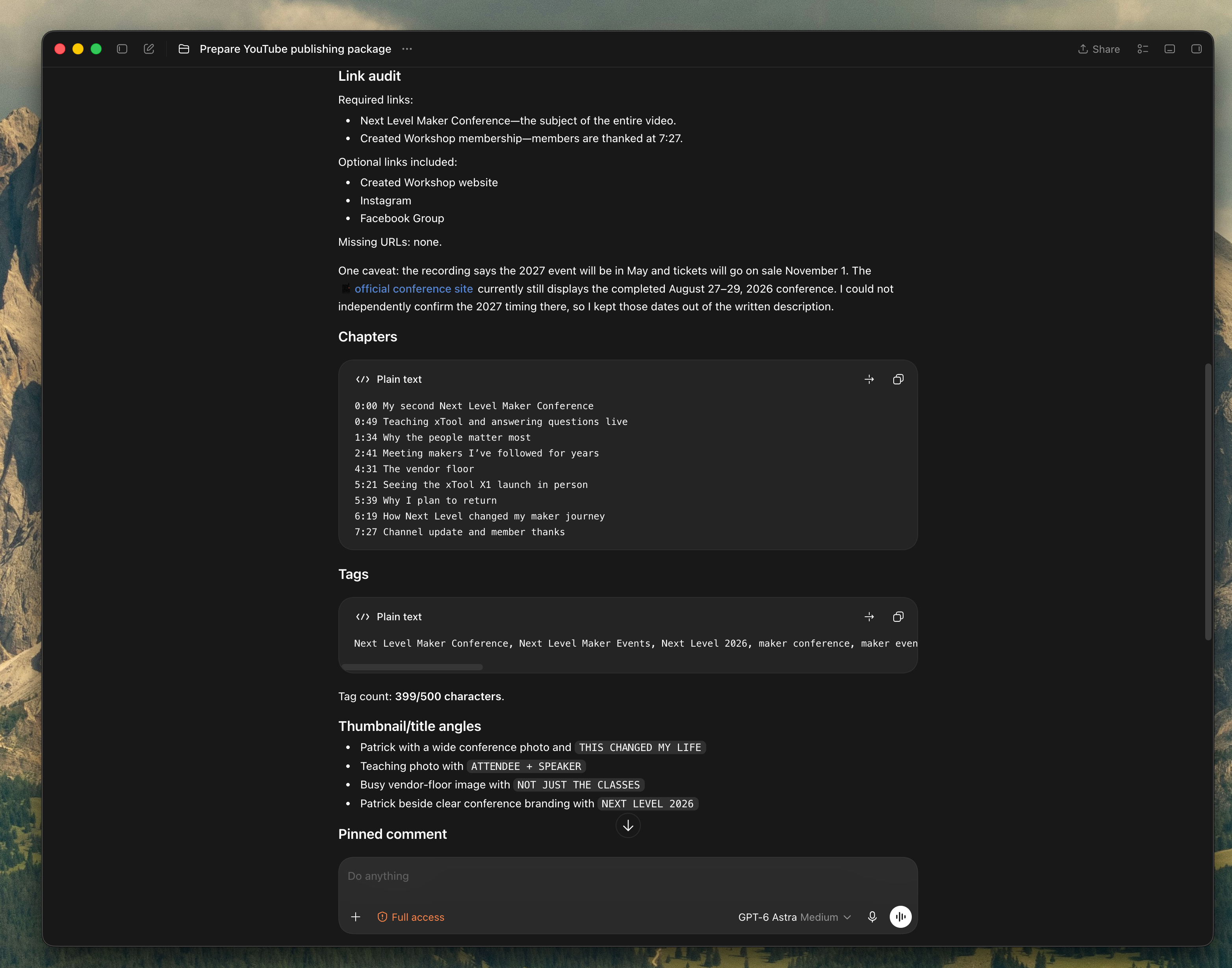Toggle the sidebar panel icon

pyautogui.click(x=122, y=49)
